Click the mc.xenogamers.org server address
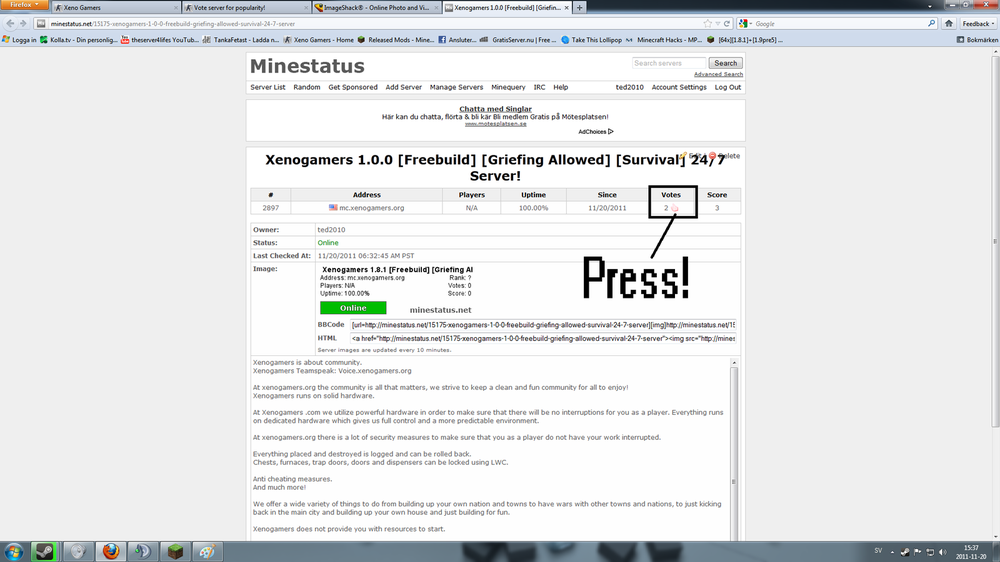The image size is (1000, 562). 371,208
